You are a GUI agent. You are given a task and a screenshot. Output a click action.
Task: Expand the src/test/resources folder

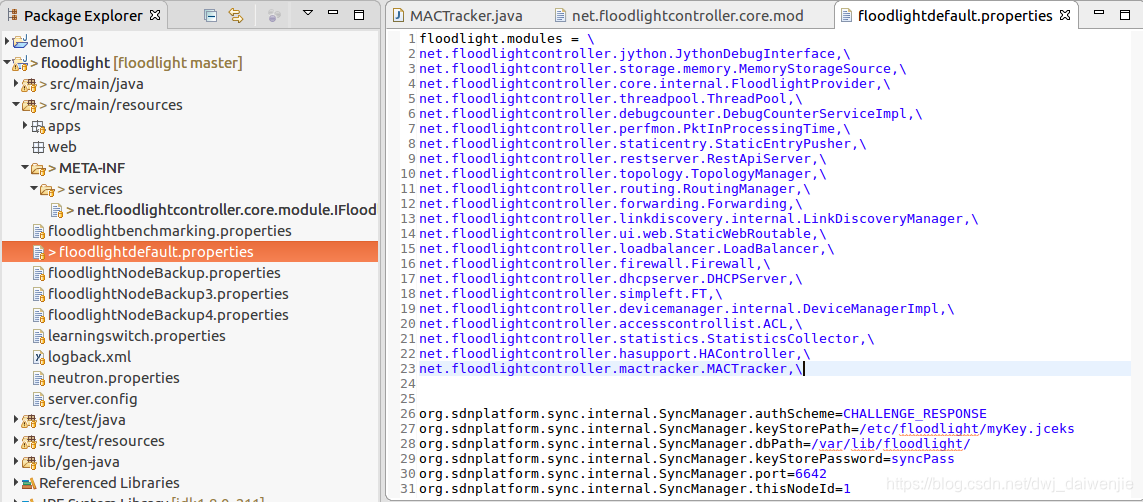tap(16, 441)
